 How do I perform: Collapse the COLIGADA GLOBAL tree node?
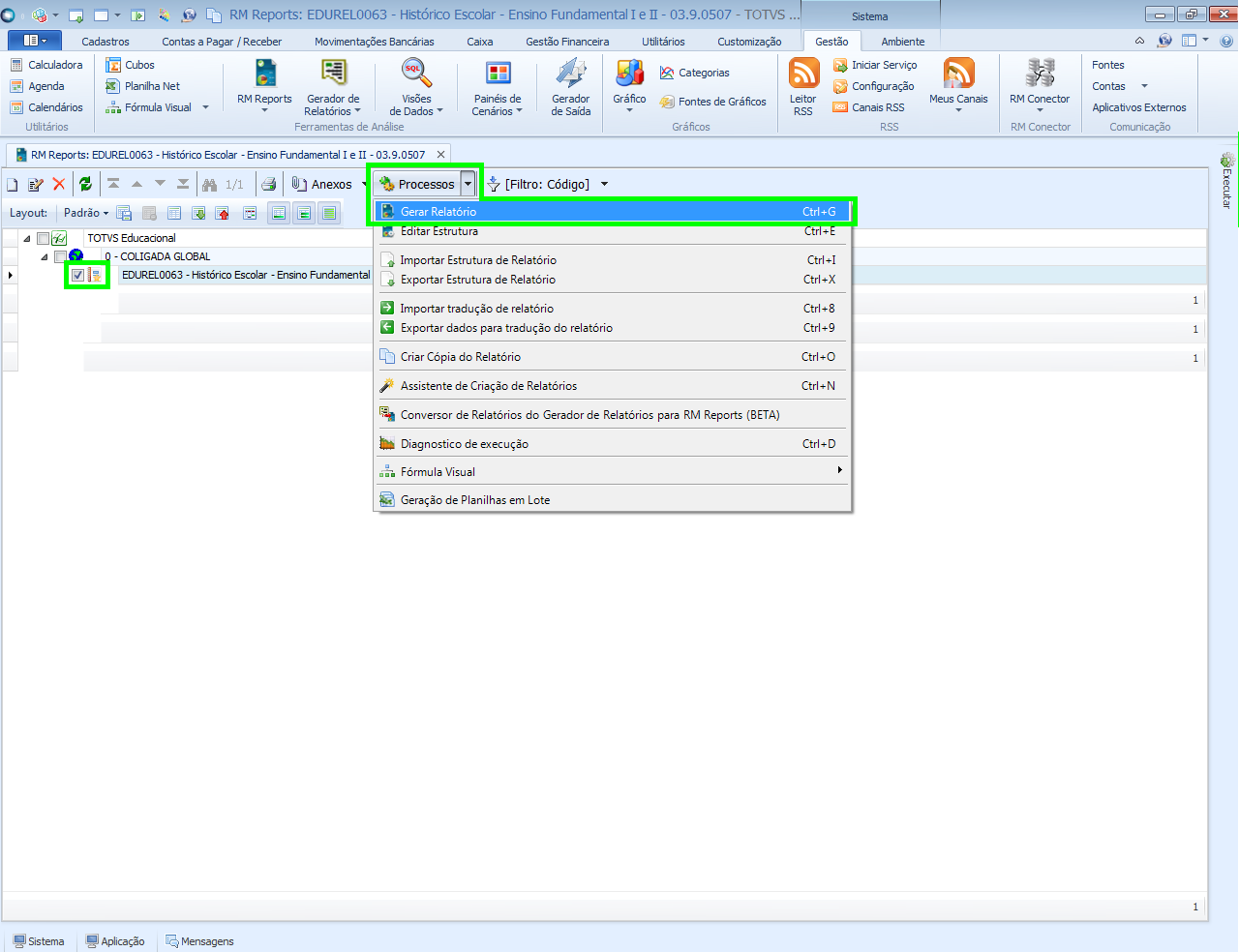point(45,256)
